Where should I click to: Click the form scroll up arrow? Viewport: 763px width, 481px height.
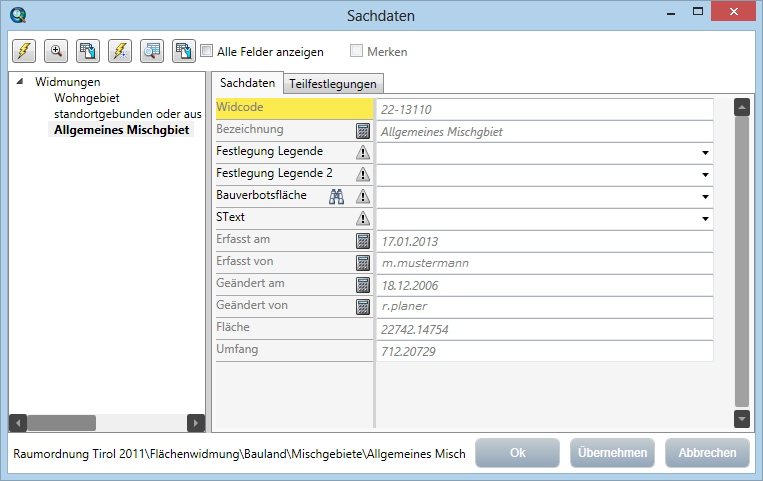742,107
